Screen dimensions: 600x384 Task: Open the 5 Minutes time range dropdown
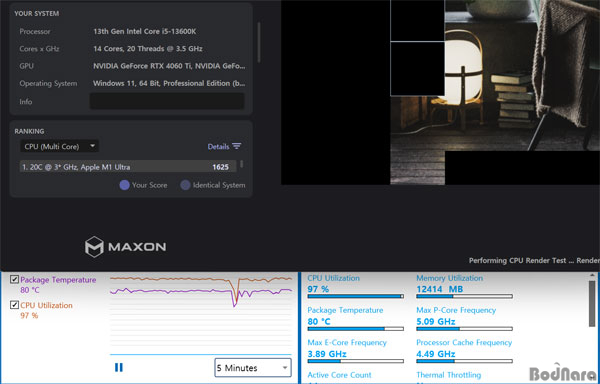(x=253, y=368)
